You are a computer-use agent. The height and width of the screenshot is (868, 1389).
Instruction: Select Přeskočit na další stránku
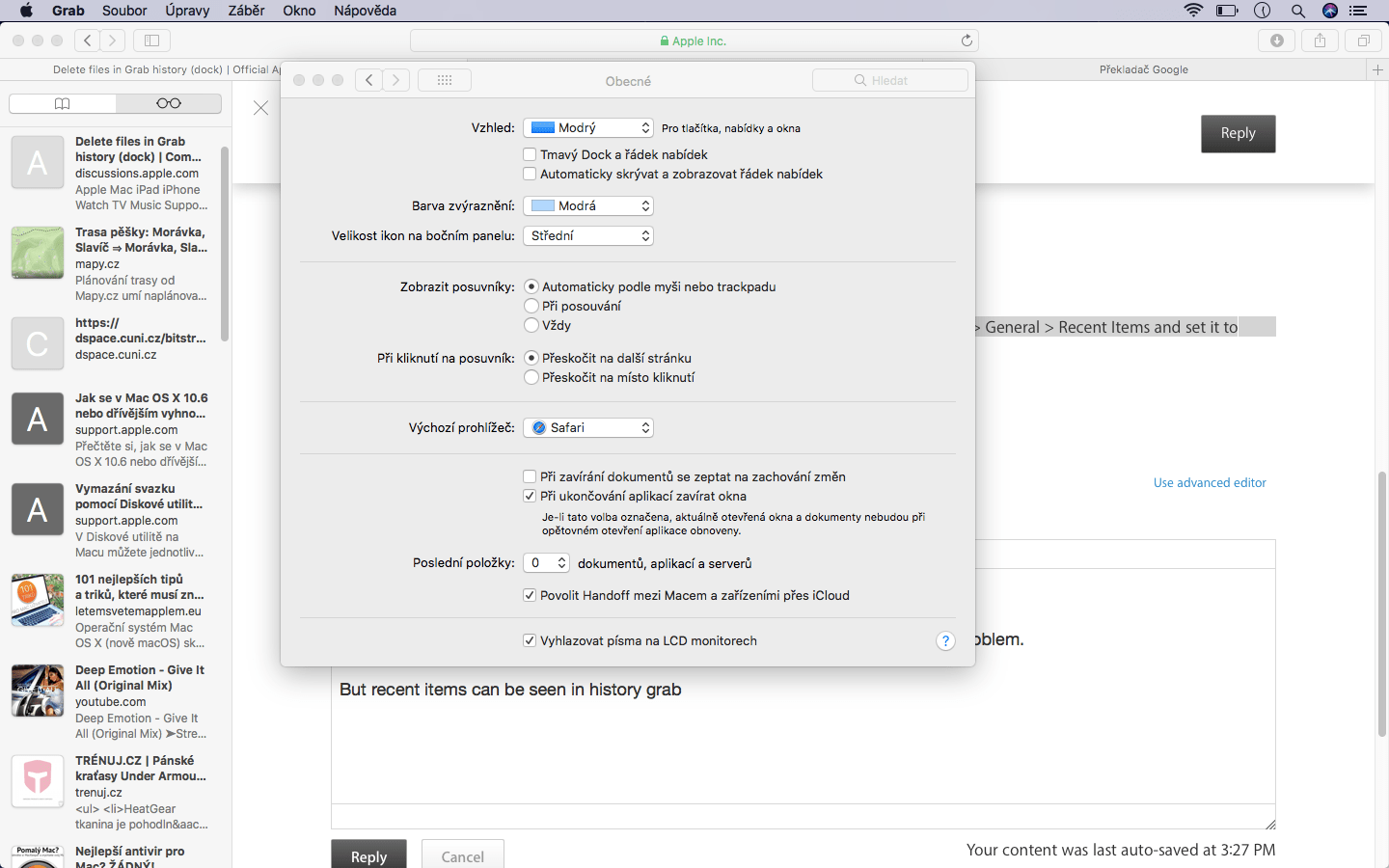(531, 358)
